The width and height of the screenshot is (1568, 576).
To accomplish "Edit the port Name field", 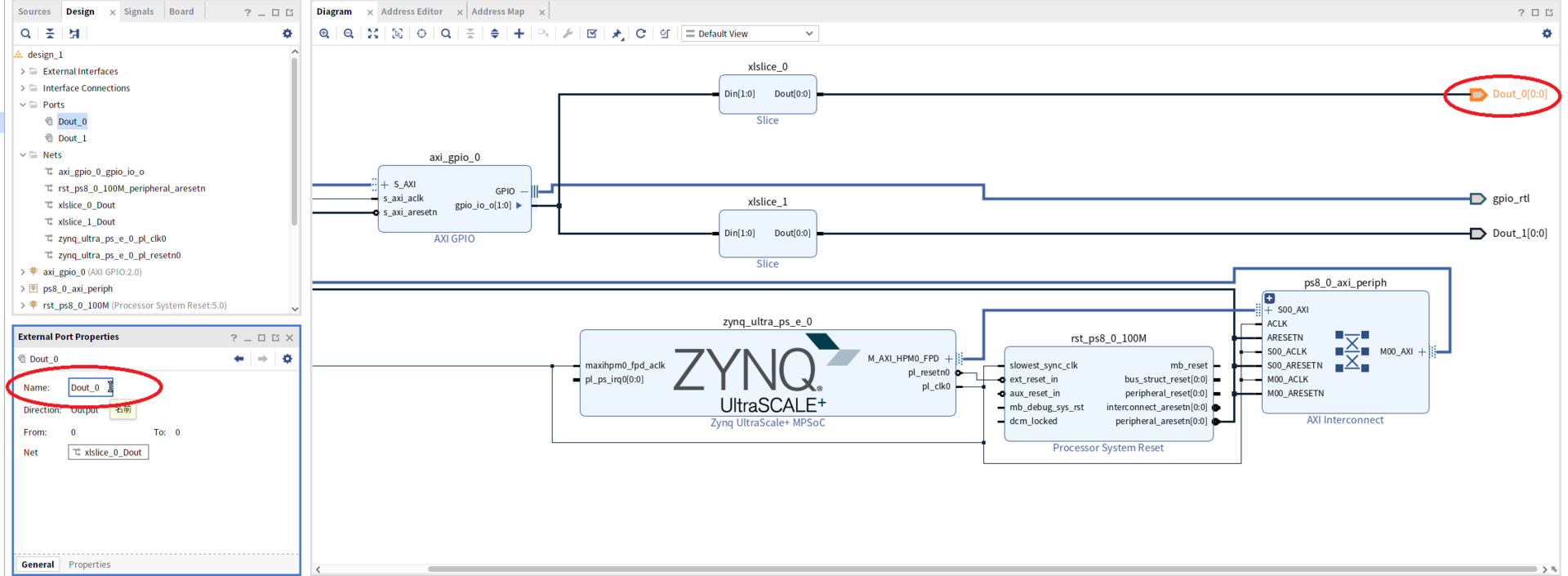I will (91, 387).
